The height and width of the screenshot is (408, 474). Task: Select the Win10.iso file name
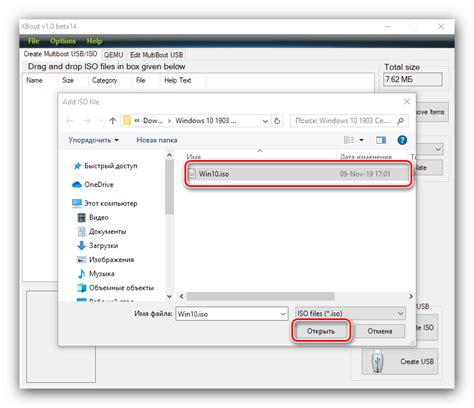pyautogui.click(x=214, y=174)
